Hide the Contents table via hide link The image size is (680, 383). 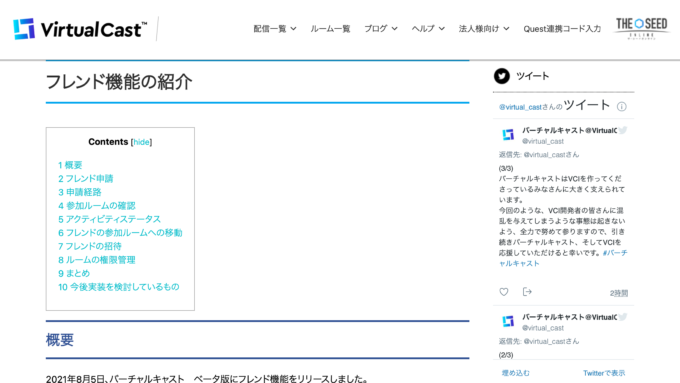141,142
